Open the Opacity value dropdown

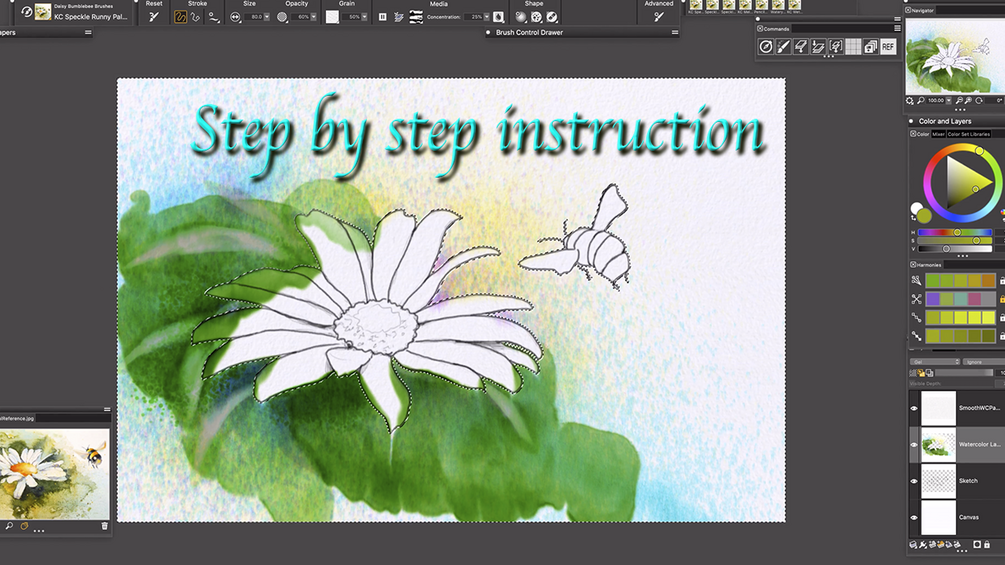coord(313,17)
